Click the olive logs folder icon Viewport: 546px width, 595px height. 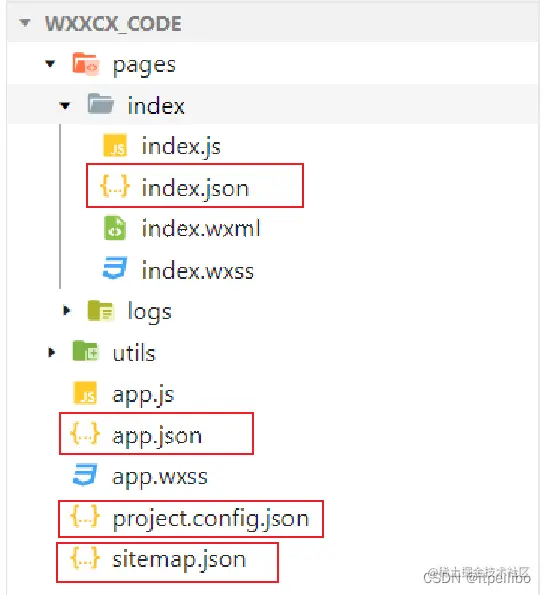click(x=101, y=311)
